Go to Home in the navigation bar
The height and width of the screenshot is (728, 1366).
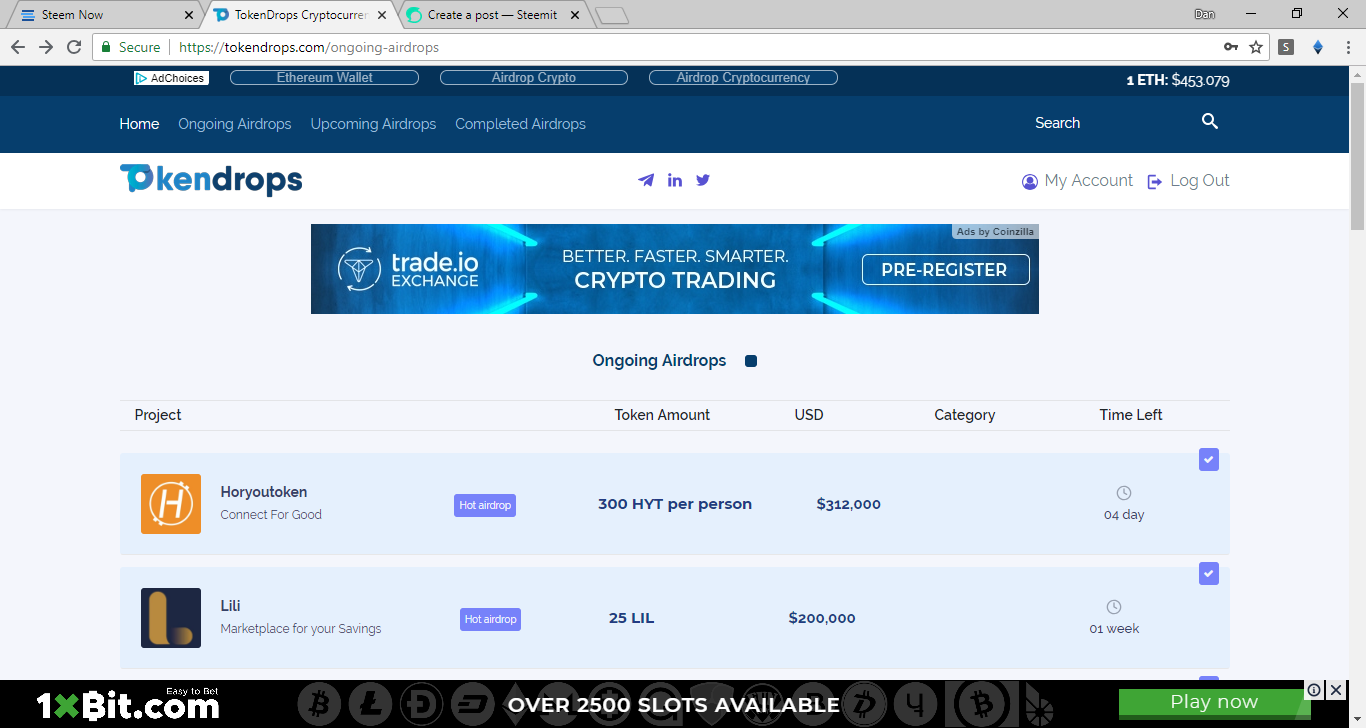[x=139, y=124]
